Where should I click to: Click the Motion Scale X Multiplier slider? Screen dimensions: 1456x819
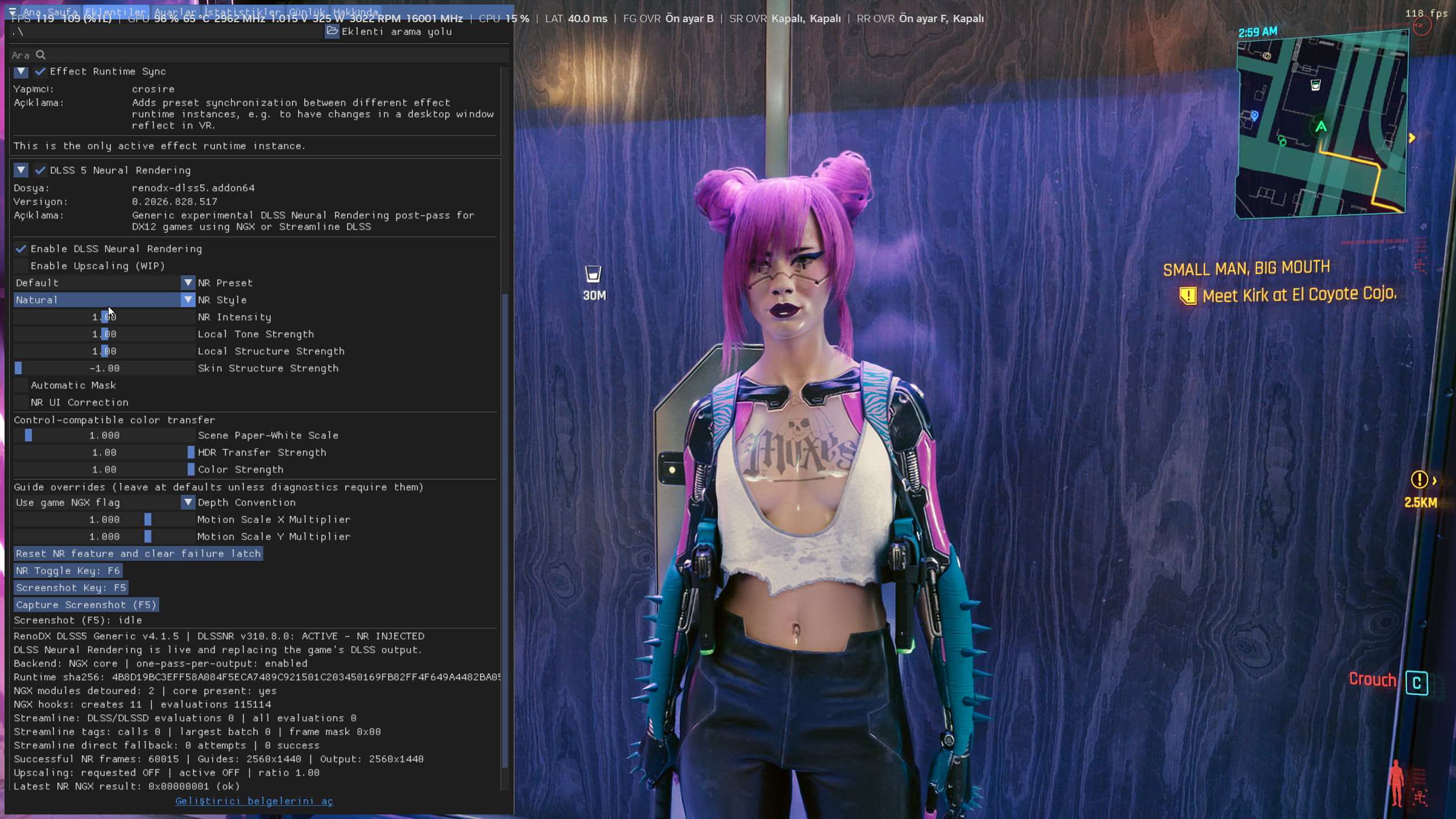click(x=104, y=520)
